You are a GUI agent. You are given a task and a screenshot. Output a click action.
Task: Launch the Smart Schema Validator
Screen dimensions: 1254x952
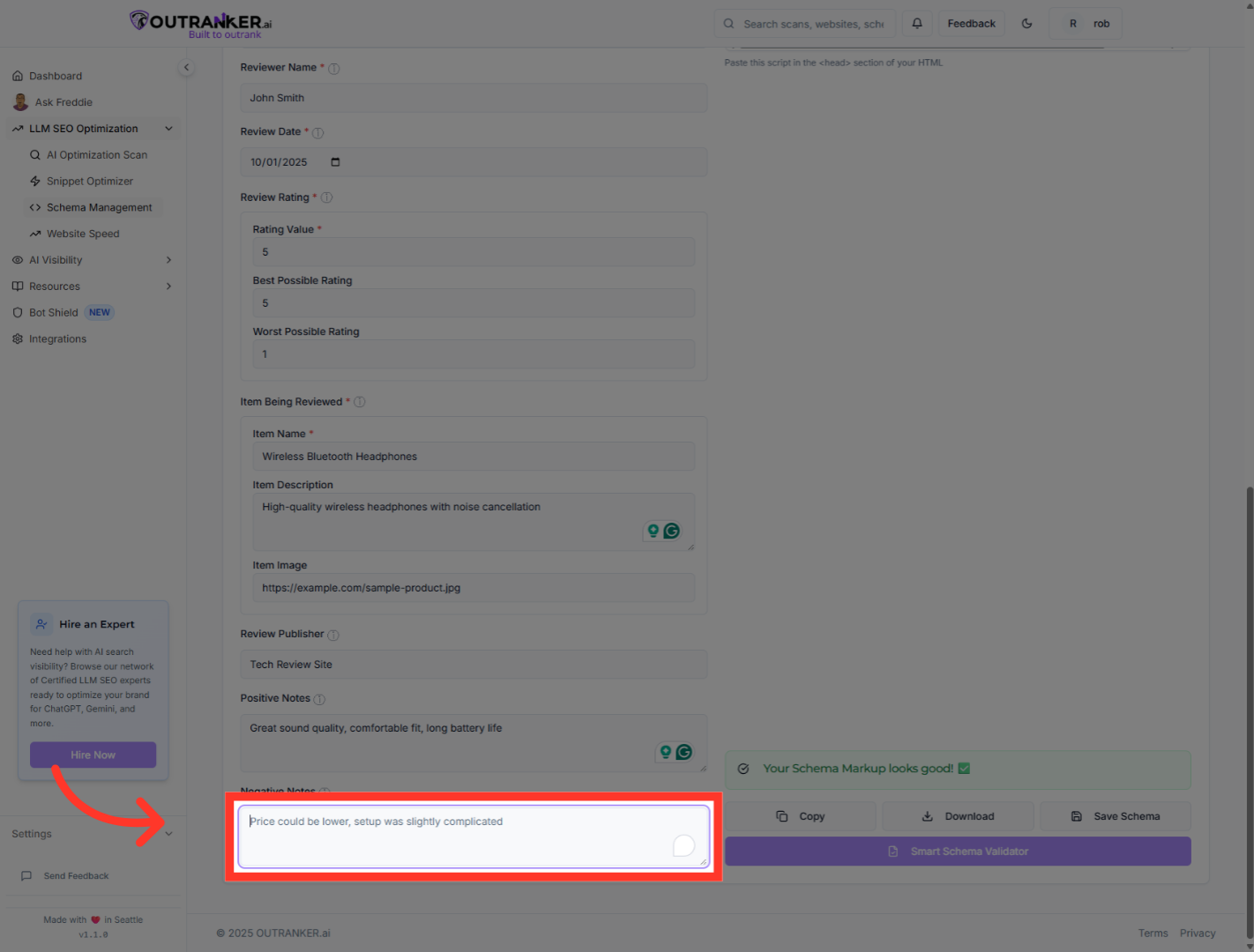pyautogui.click(x=958, y=852)
